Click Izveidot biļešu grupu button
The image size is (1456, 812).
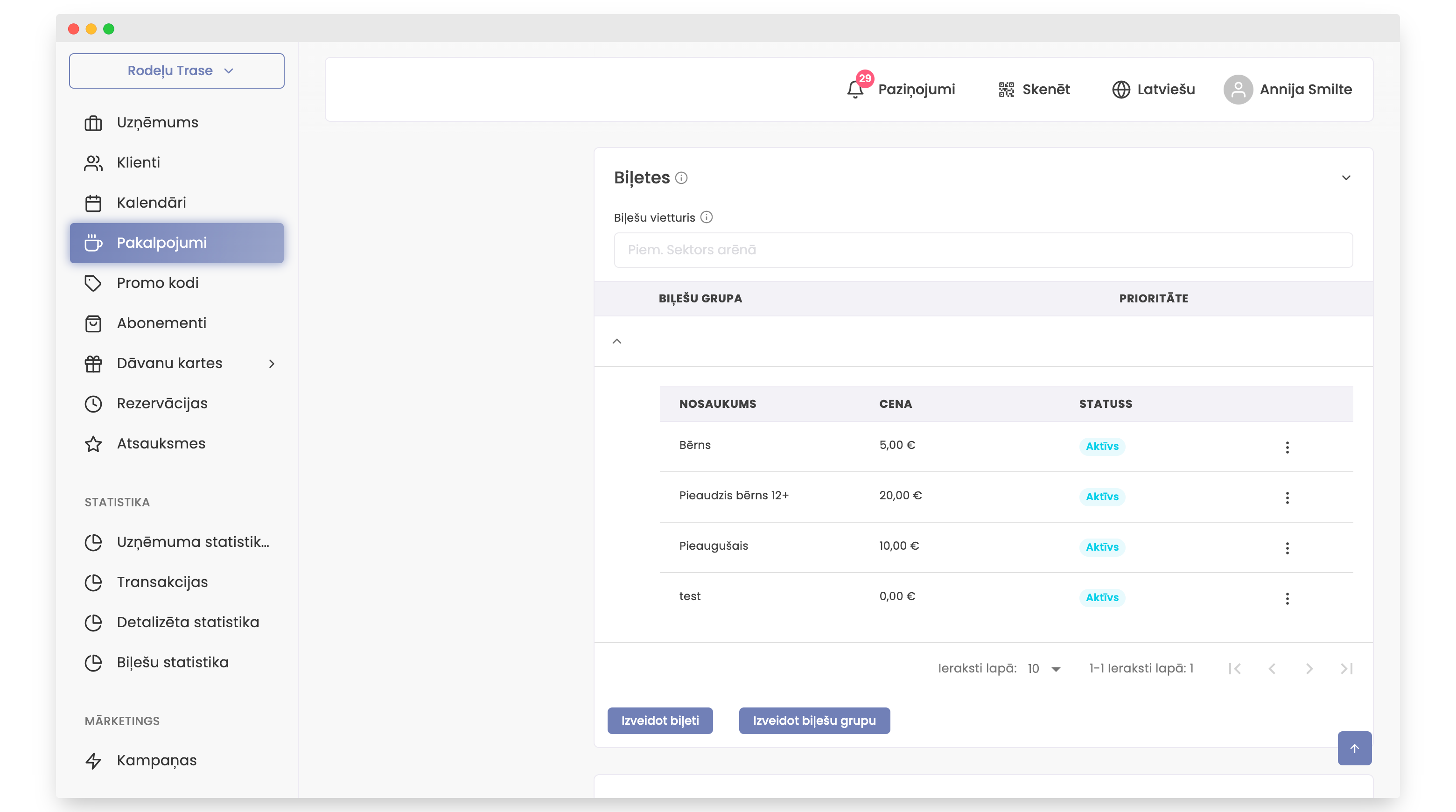[814, 721]
